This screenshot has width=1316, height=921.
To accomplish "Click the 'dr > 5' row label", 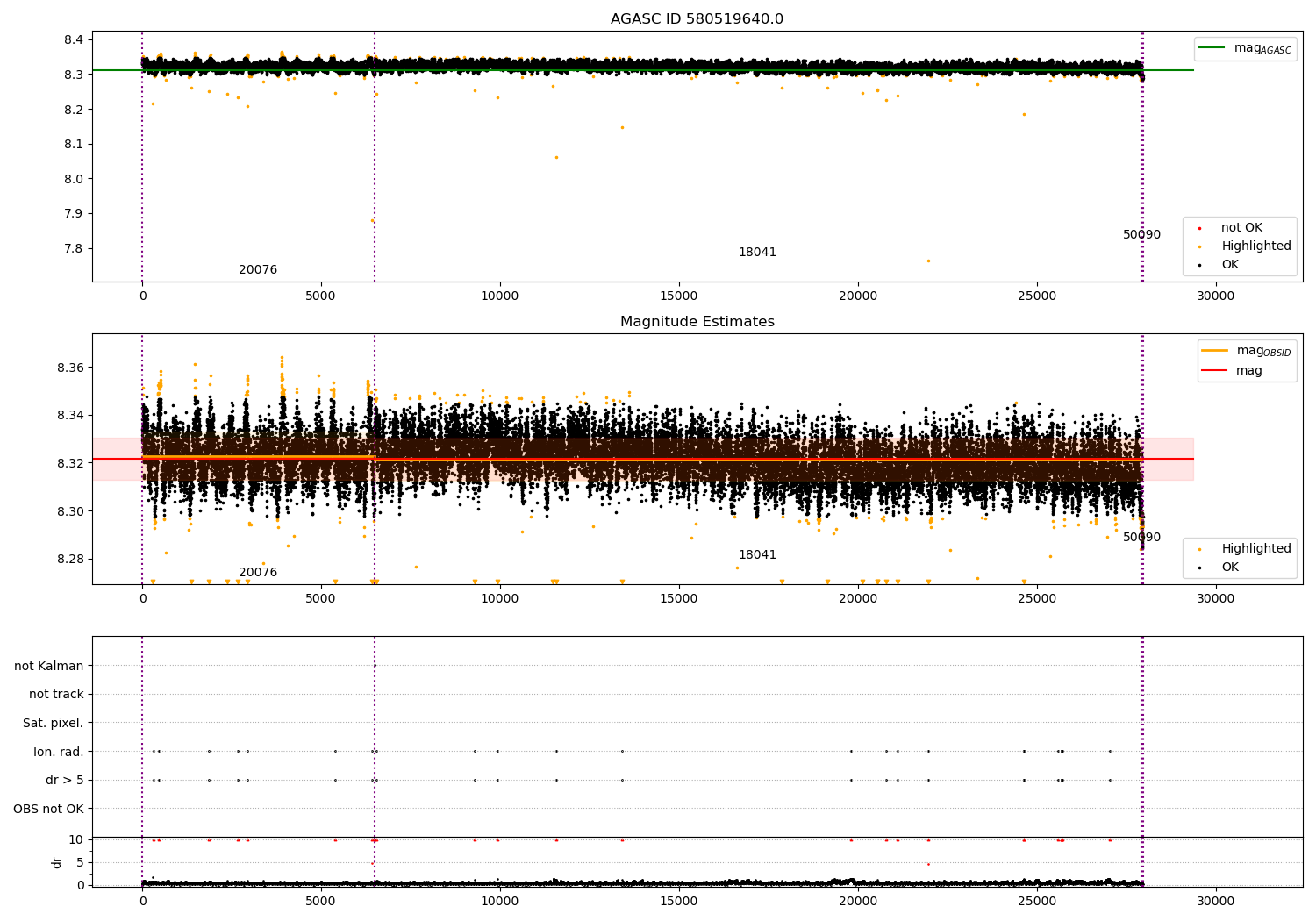I will click(x=65, y=781).
